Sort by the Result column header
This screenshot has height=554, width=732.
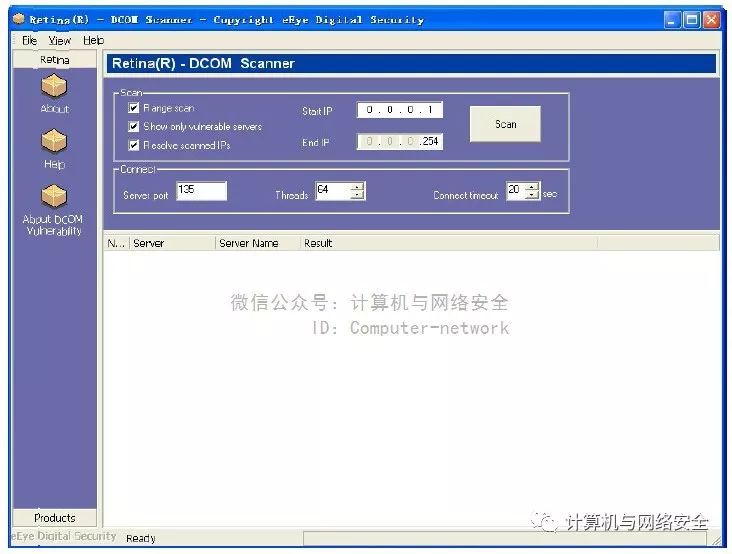[448, 243]
